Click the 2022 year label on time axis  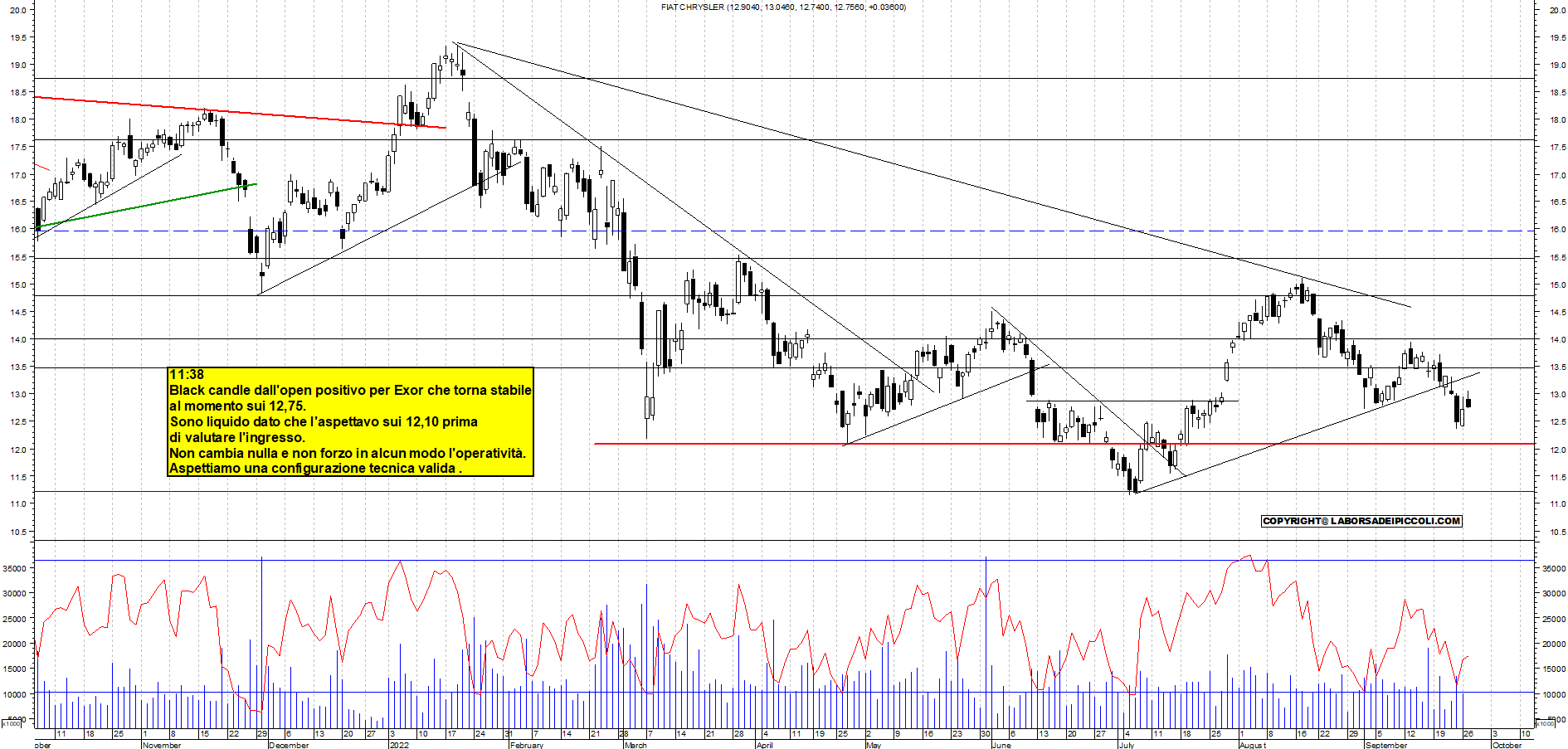399,745
